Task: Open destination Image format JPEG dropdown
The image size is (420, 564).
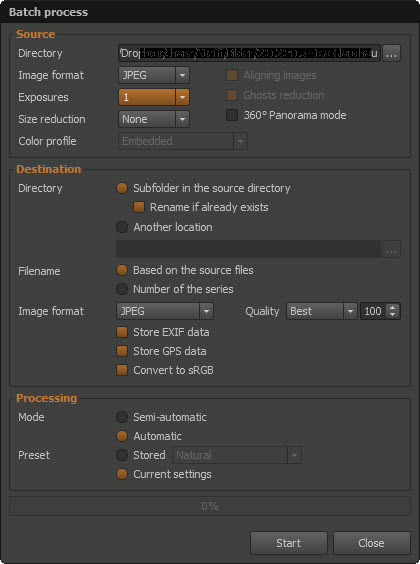Action: (x=165, y=311)
